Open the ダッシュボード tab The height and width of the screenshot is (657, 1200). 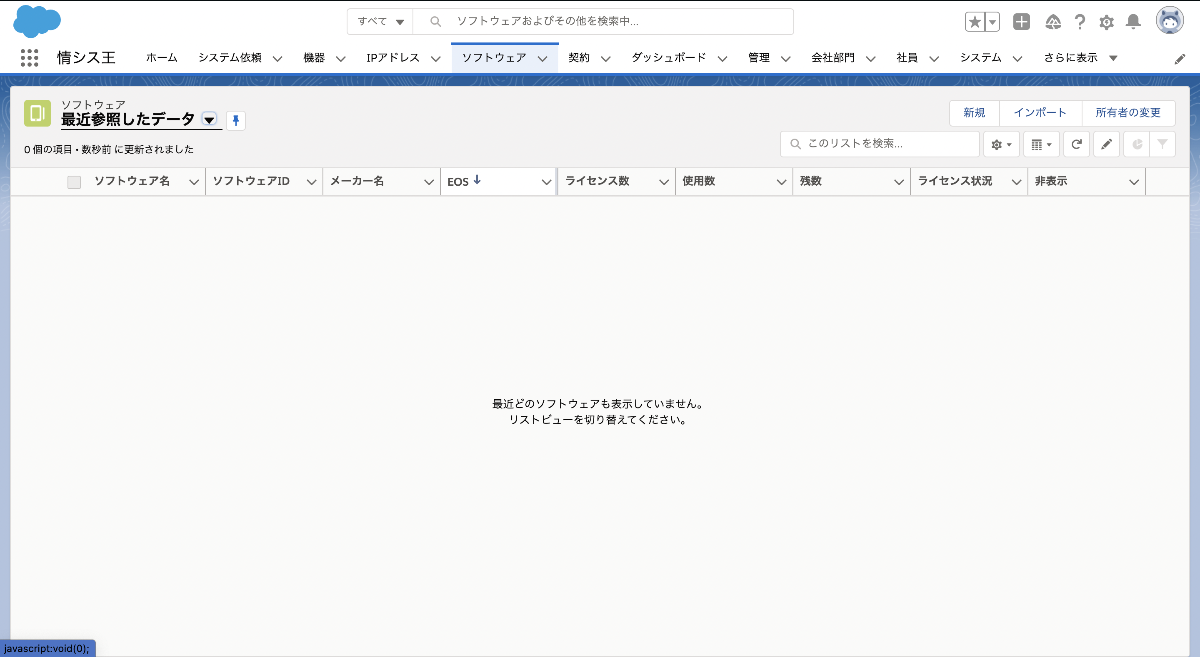pos(668,58)
